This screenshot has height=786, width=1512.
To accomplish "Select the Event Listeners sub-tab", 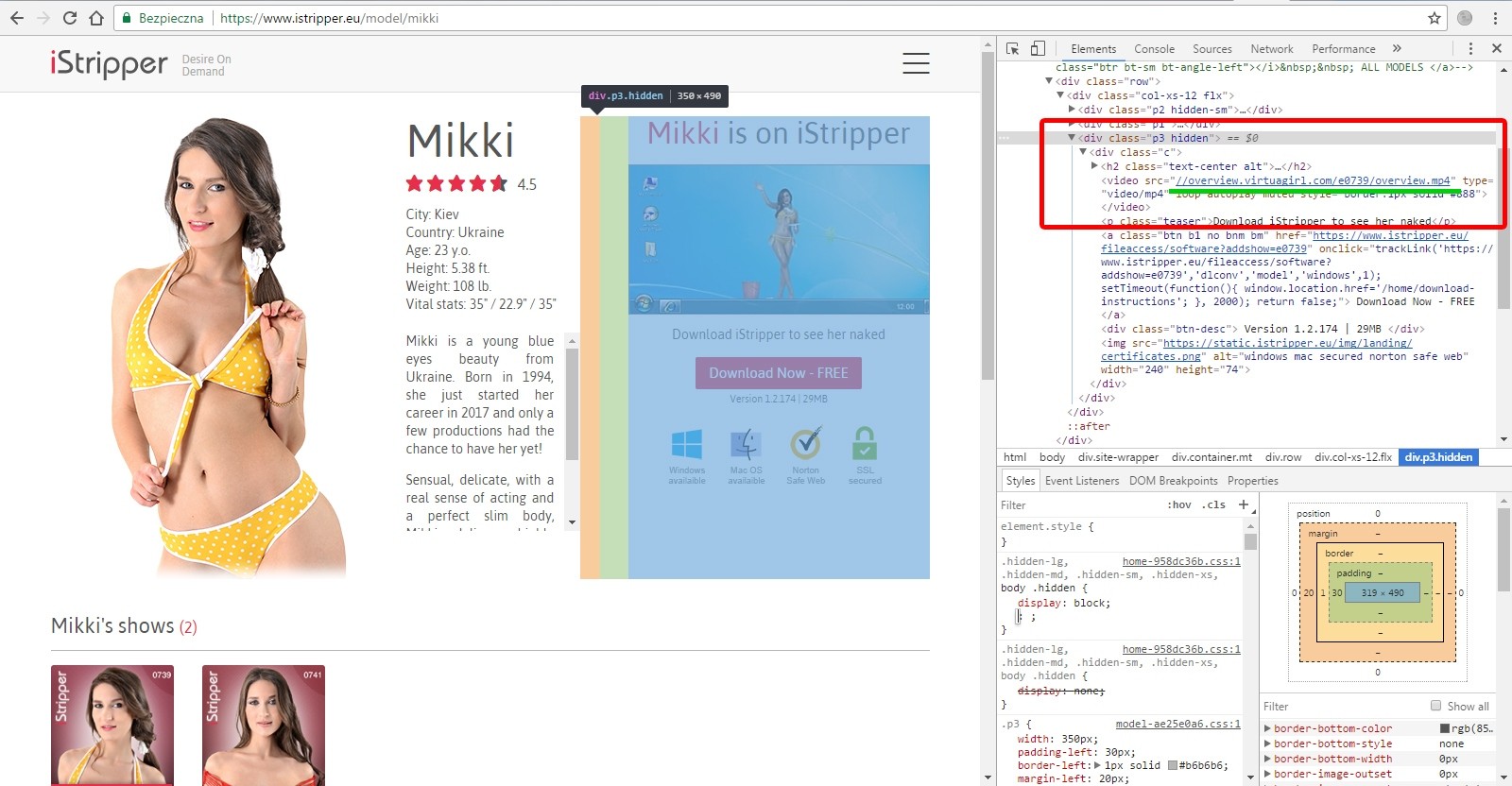I will tap(1082, 481).
